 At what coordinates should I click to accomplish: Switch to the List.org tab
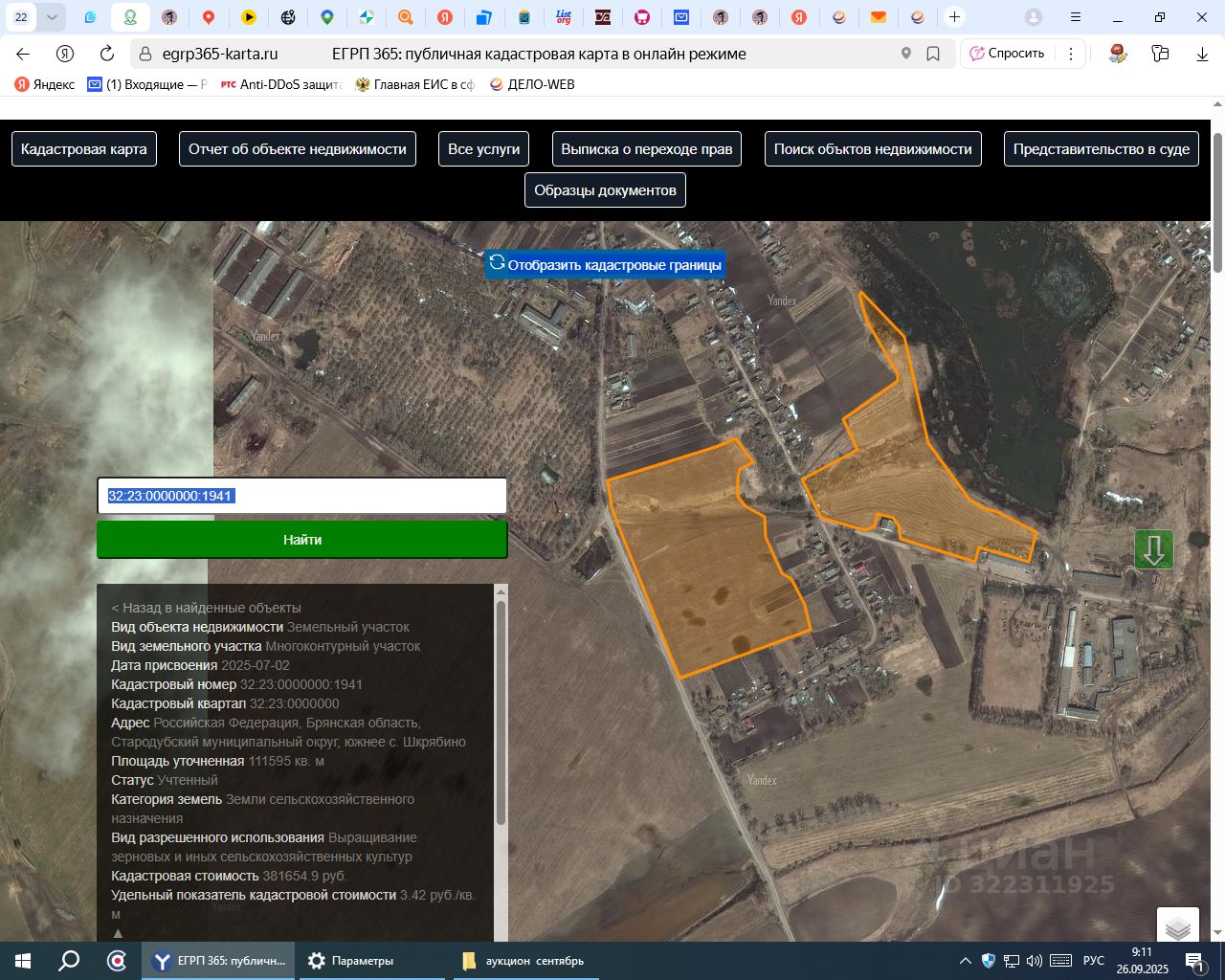pyautogui.click(x=564, y=17)
